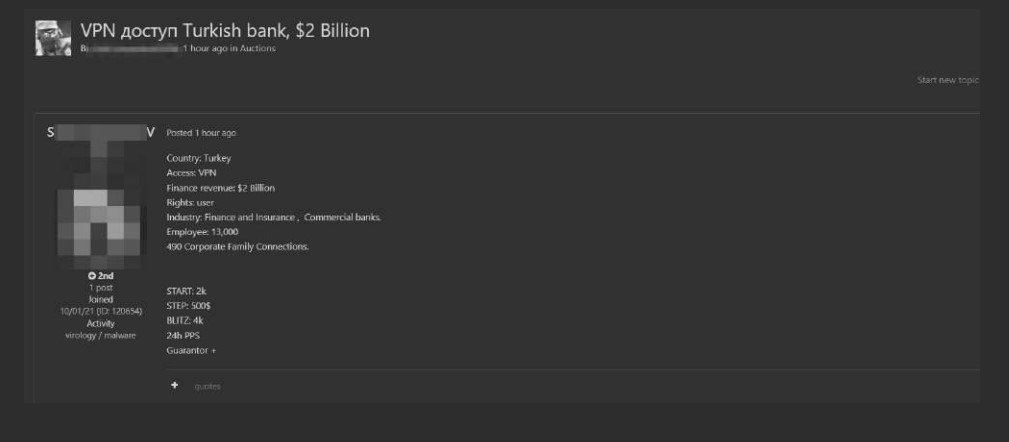
Task: Click the Country: Turkey line in post
Action: click(198, 158)
